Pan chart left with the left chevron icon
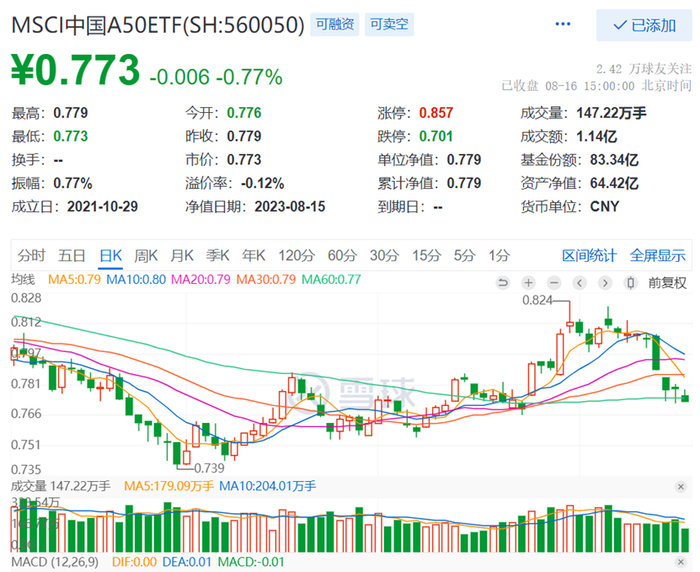Viewport: 700px width, 572px height. (x=579, y=283)
